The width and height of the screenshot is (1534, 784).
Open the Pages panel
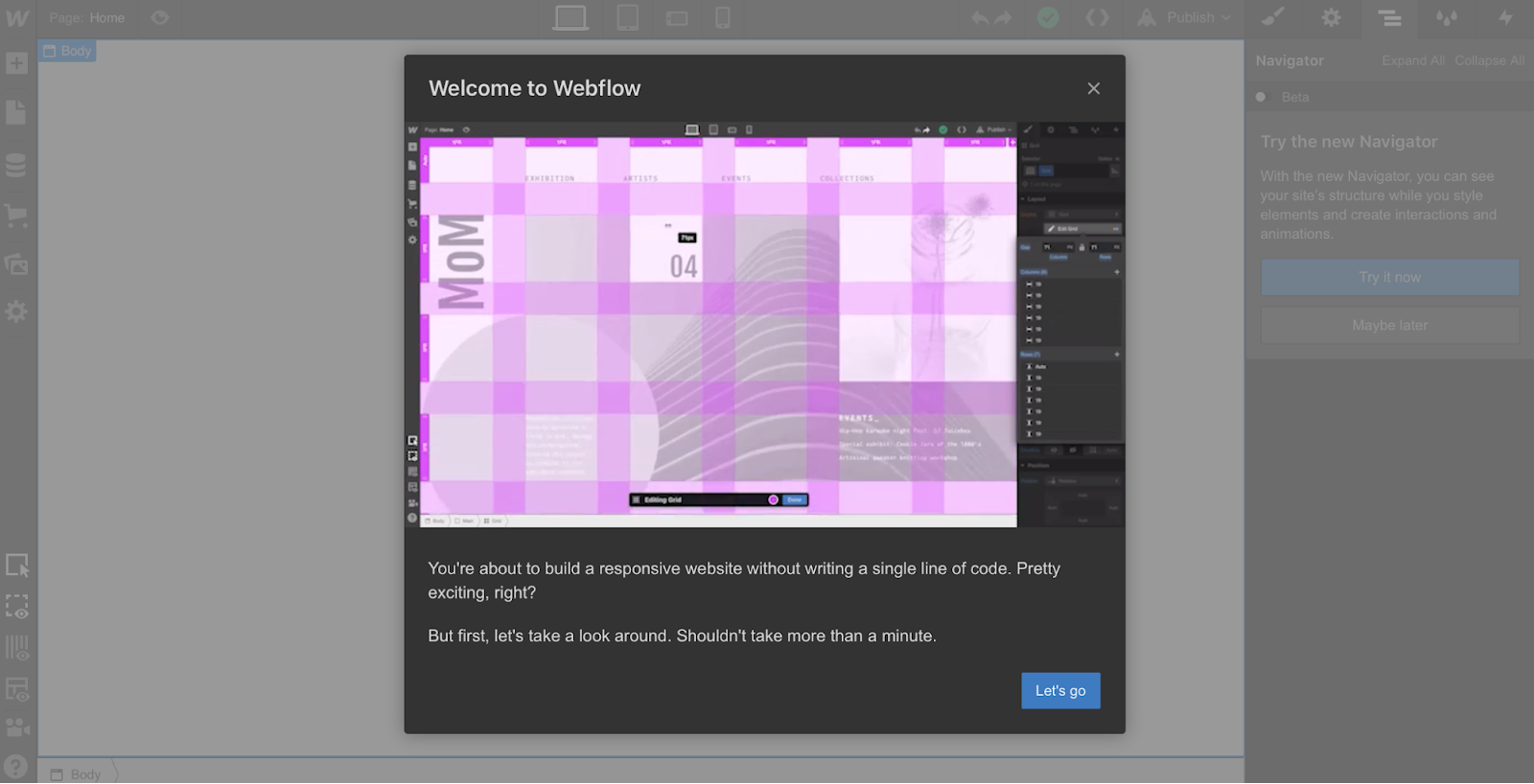(16, 112)
